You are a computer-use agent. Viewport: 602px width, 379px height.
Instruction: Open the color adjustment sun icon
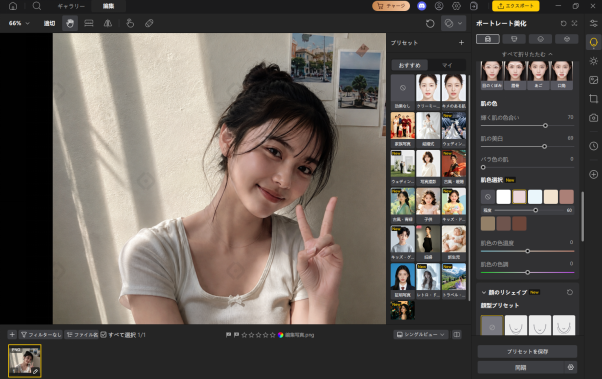pos(594,61)
